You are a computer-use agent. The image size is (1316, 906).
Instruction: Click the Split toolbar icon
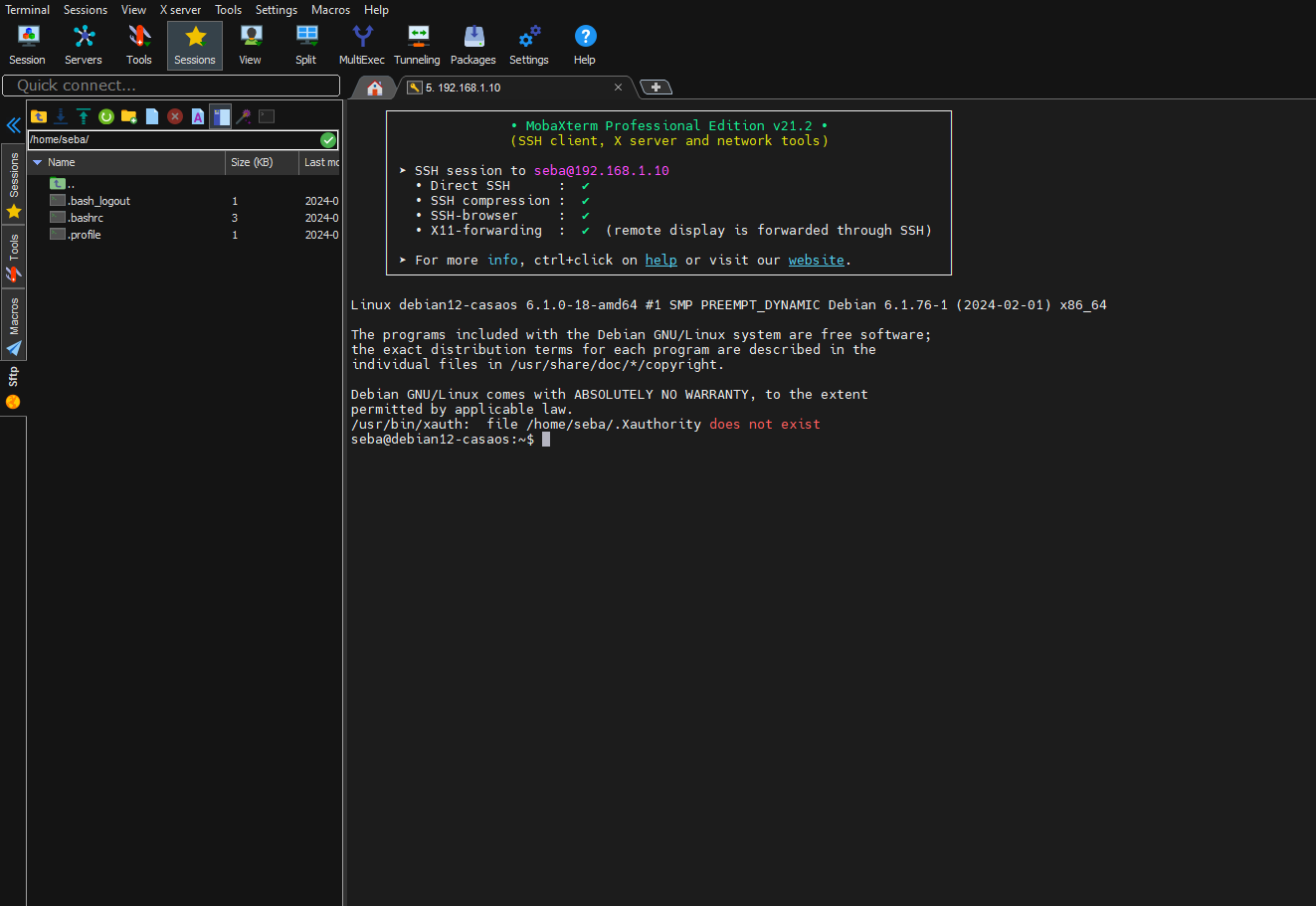[306, 46]
